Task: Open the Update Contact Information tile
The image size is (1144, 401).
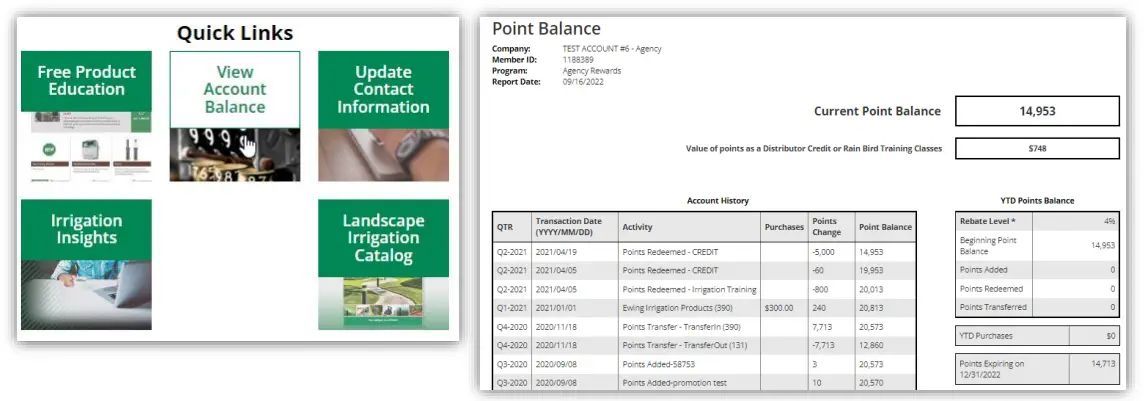Action: point(383,116)
